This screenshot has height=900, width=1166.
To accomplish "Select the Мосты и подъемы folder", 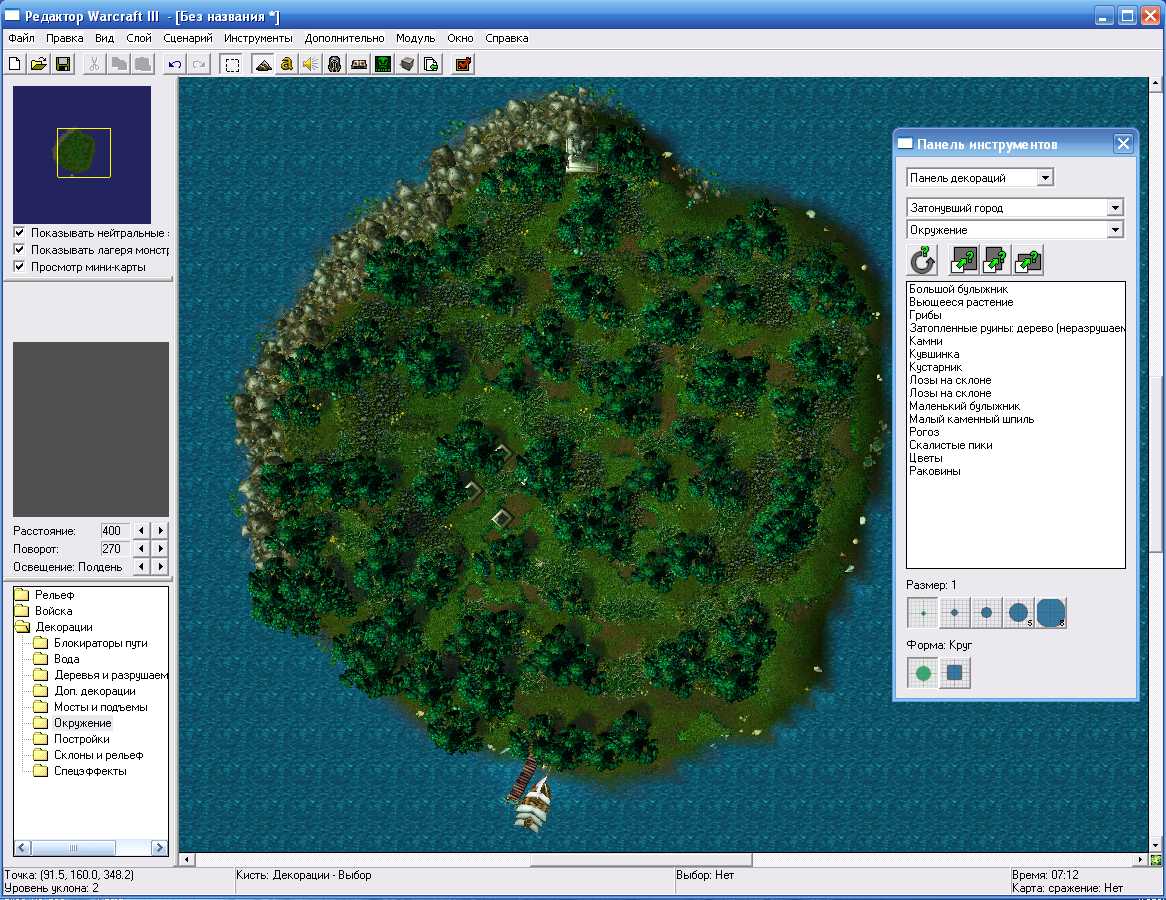I will pyautogui.click(x=100, y=707).
